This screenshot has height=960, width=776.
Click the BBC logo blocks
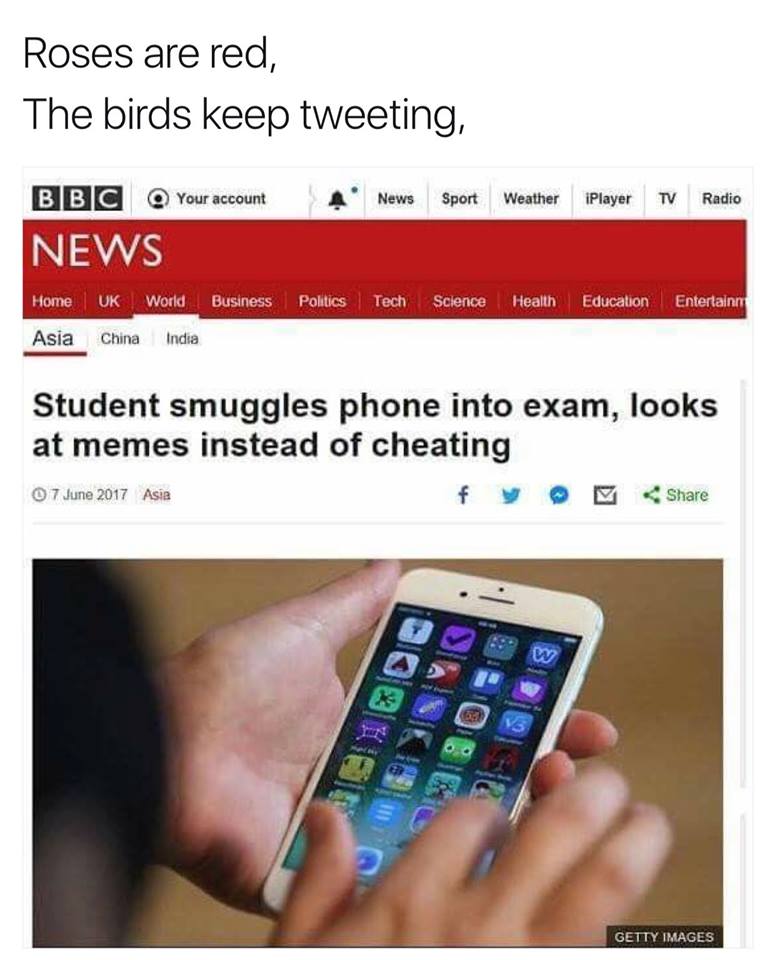click(x=77, y=198)
